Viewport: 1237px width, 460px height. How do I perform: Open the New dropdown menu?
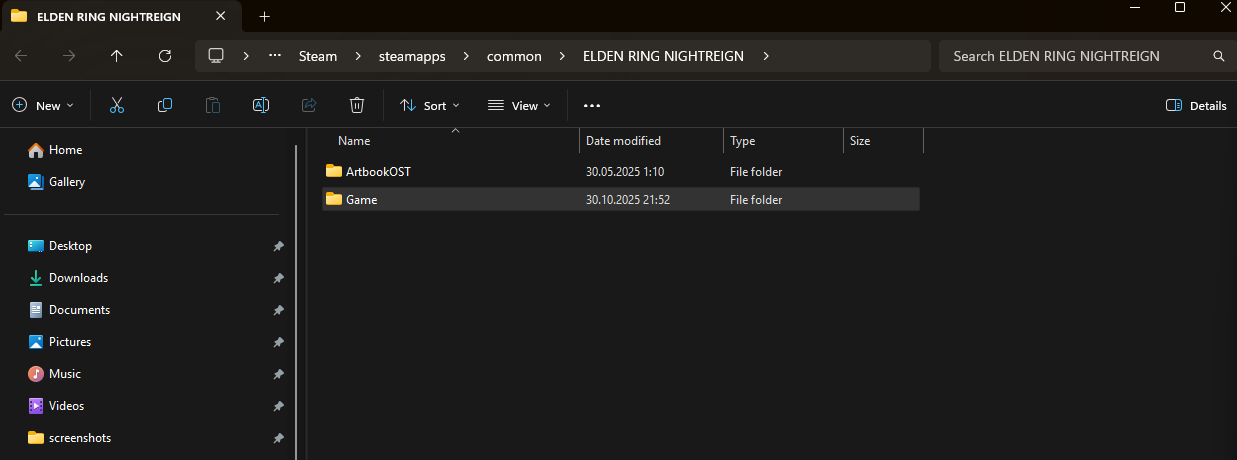43,105
